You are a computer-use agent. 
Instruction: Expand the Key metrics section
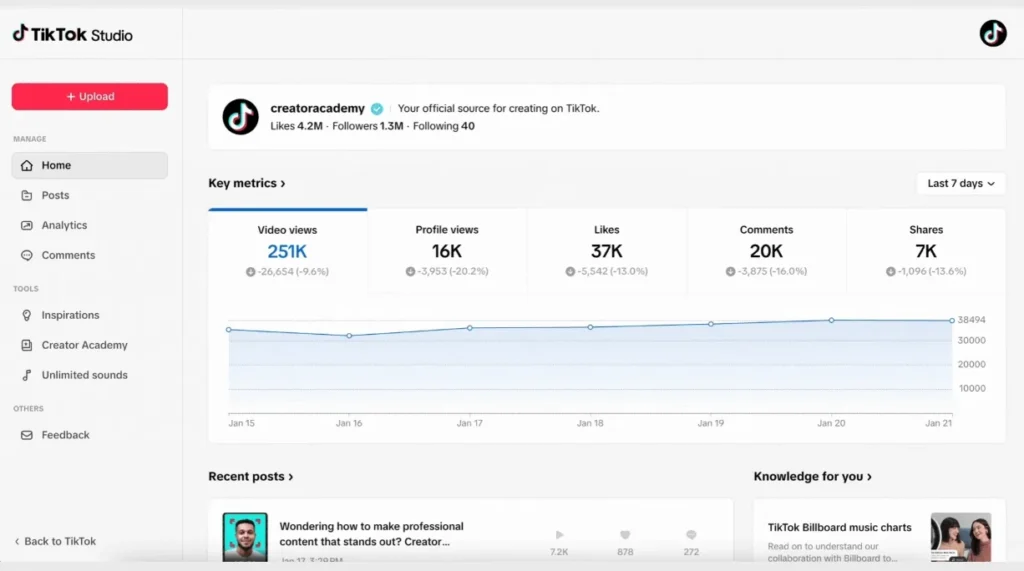(247, 184)
